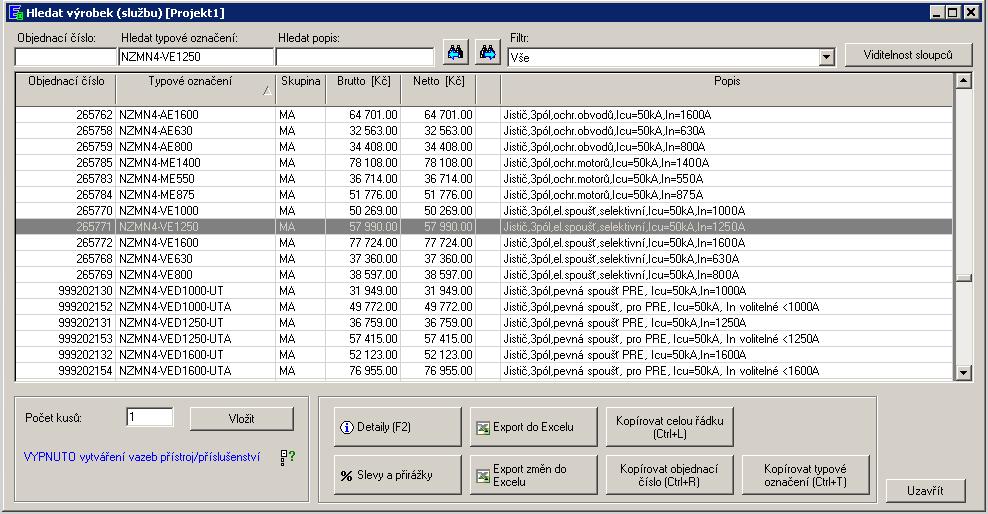
Task: Click the Hledat popis input field
Action: click(x=355, y=57)
